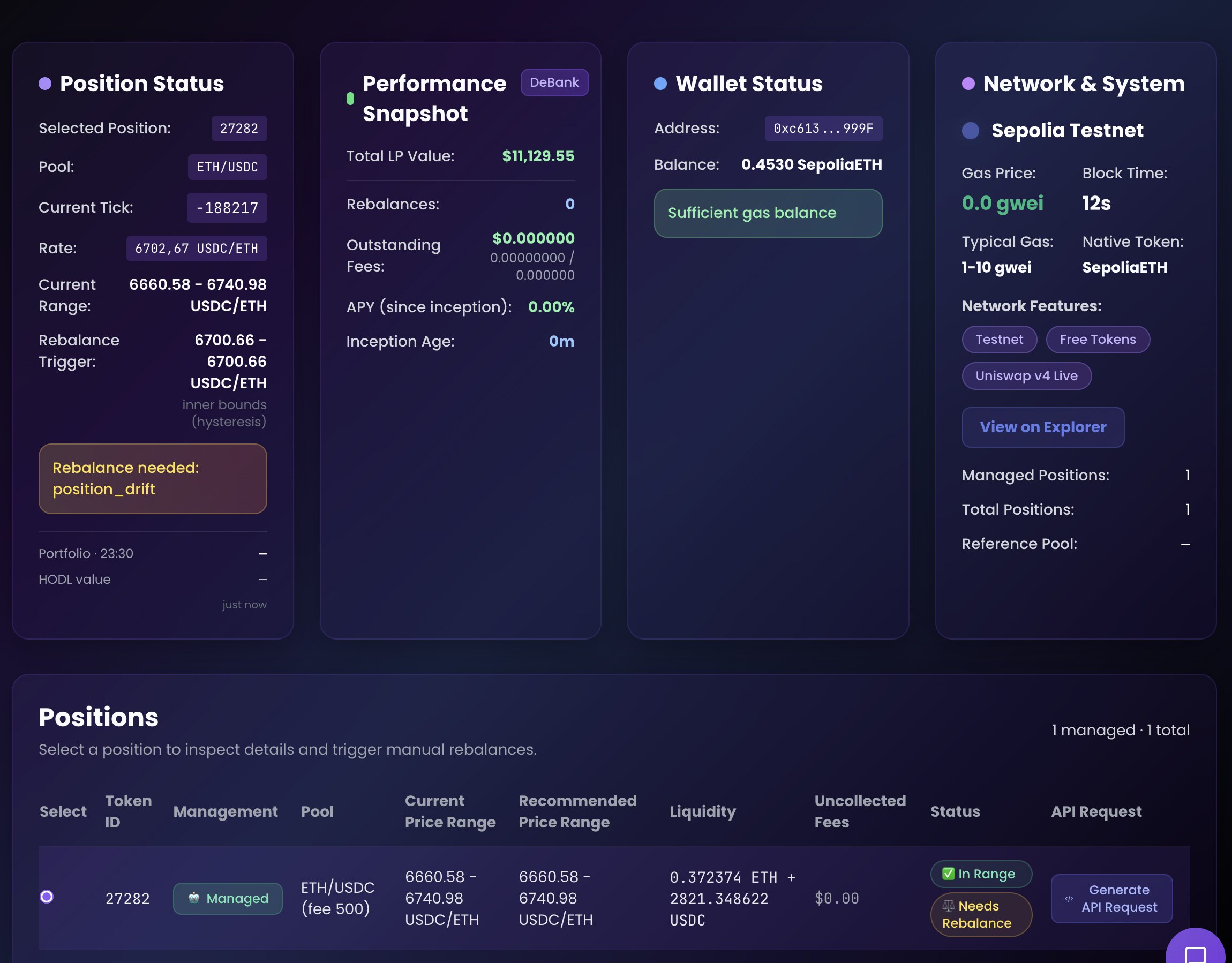Click the blue dot beside Wallet Status

tap(660, 84)
